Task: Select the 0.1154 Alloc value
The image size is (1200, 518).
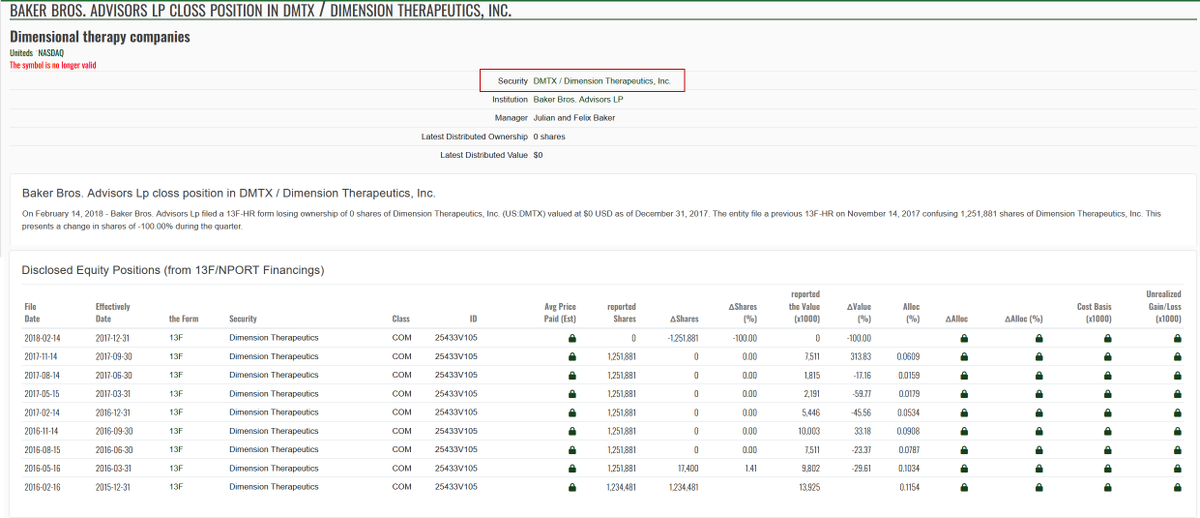Action: click(x=909, y=487)
